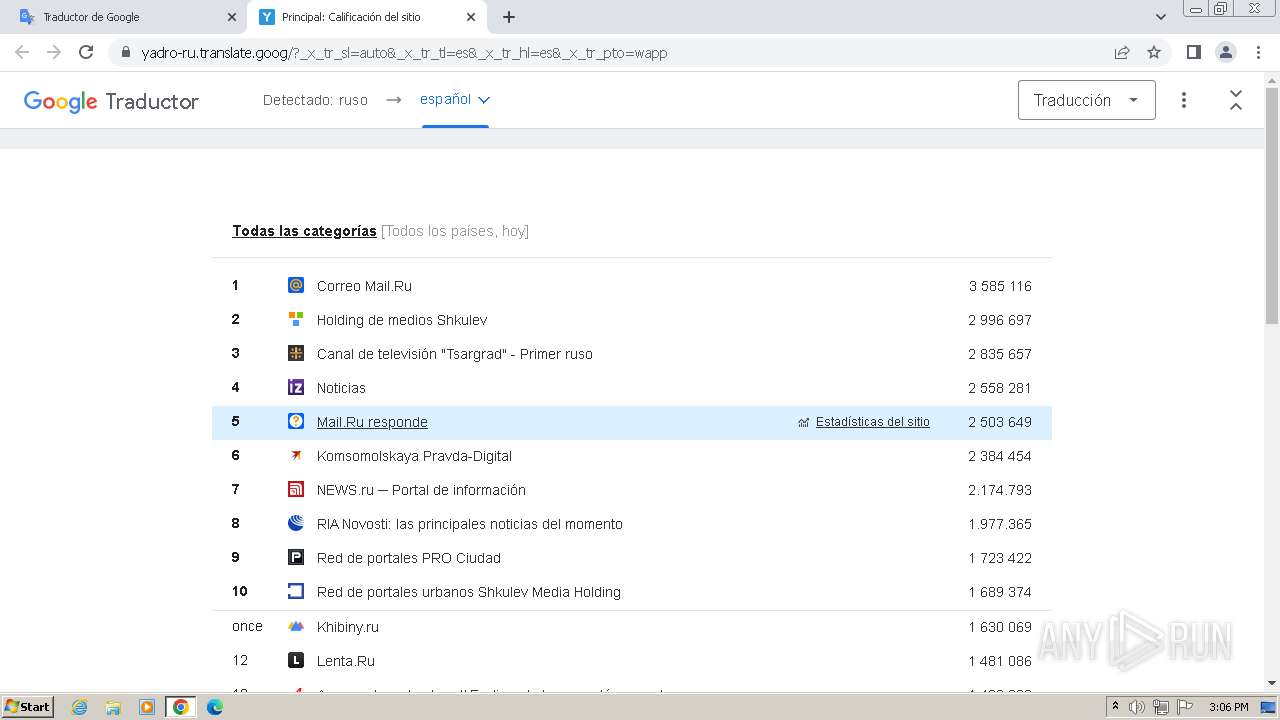Viewport: 1280px width, 720px height.
Task: Go back using the browser back arrow
Action: [x=22, y=52]
